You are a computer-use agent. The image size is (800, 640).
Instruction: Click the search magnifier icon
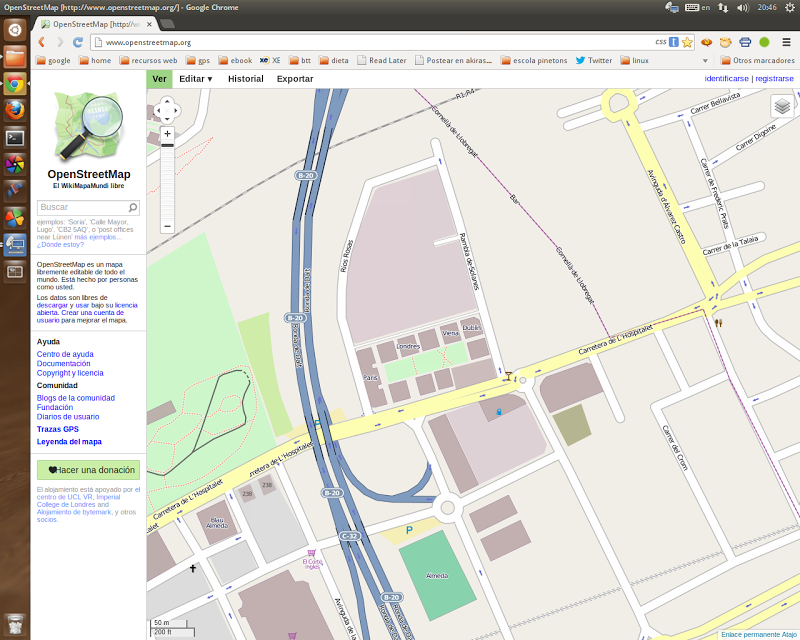[x=133, y=207]
